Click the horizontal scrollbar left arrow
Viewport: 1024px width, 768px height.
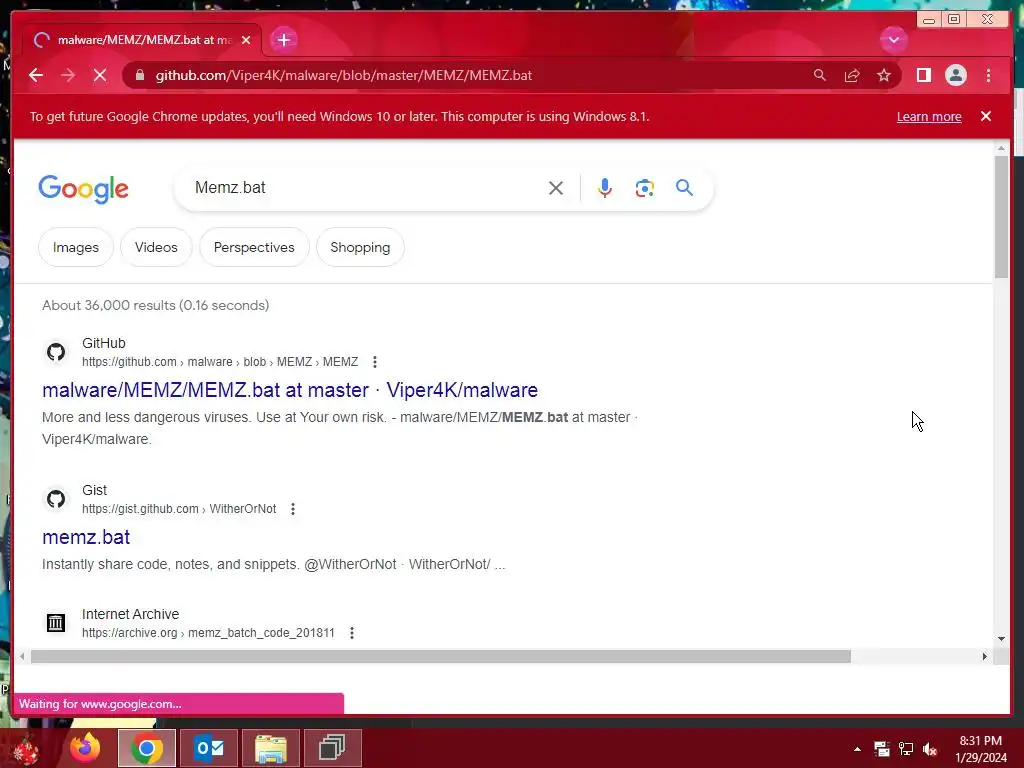coord(23,656)
